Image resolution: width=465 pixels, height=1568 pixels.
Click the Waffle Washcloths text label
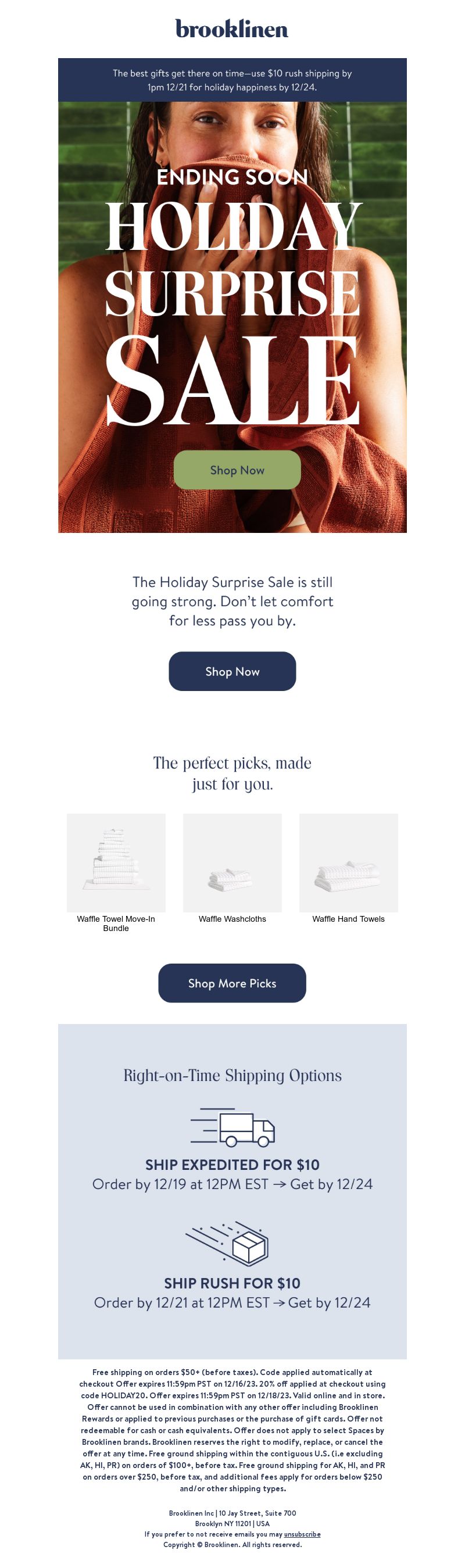pos(233,919)
